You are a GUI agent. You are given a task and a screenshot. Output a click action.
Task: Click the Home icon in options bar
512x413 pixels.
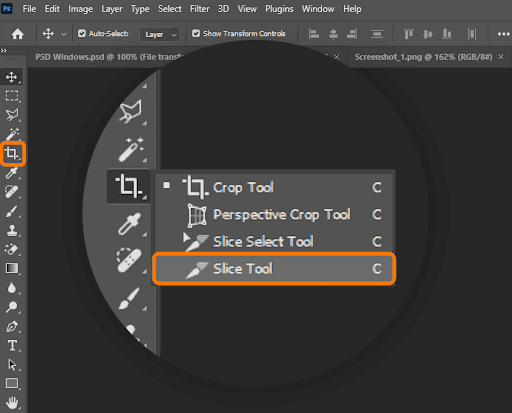click(x=17, y=34)
